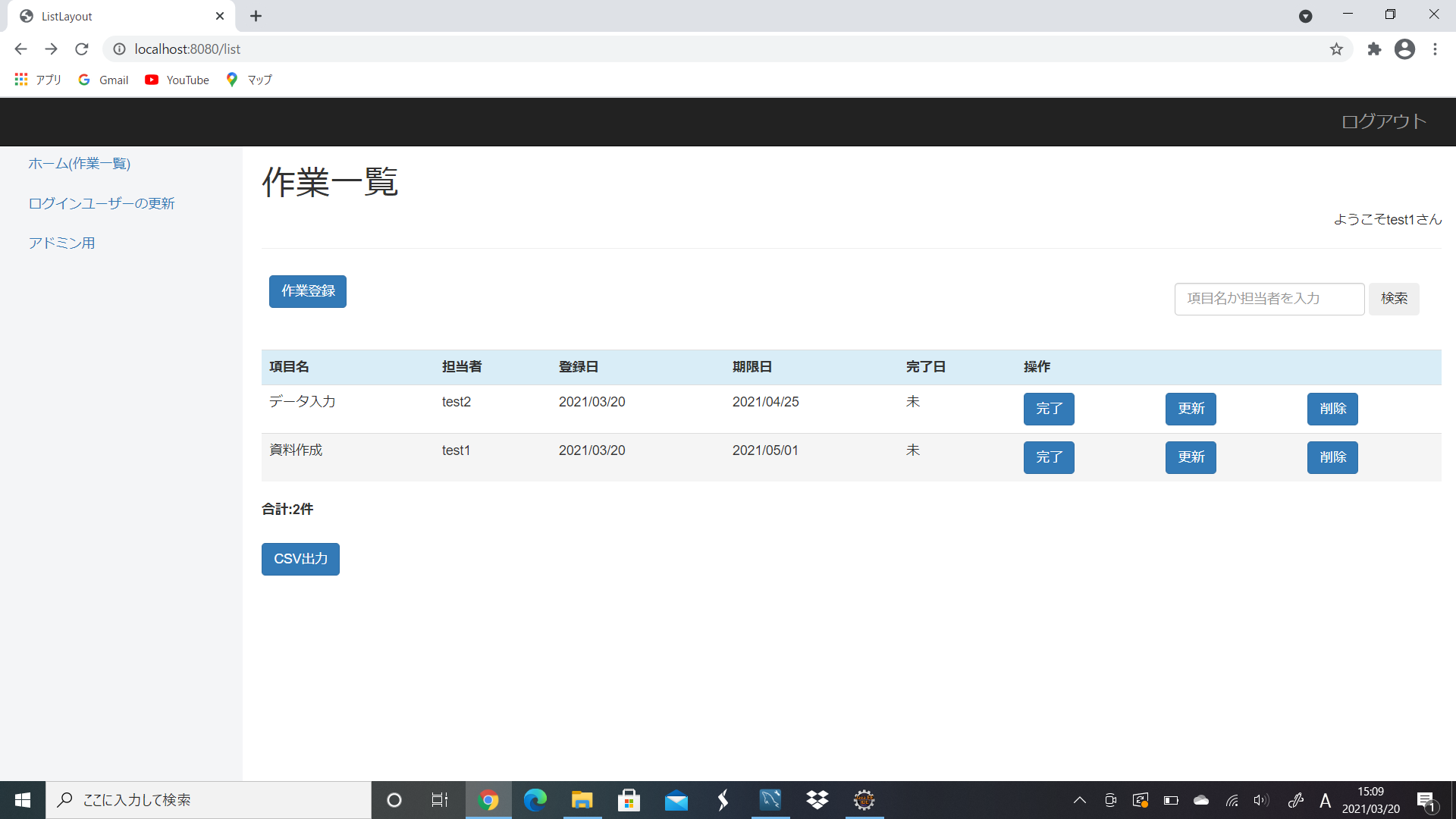Open the アプリ bookmarks shortcut
This screenshot has height=819, width=1456.
click(x=38, y=80)
